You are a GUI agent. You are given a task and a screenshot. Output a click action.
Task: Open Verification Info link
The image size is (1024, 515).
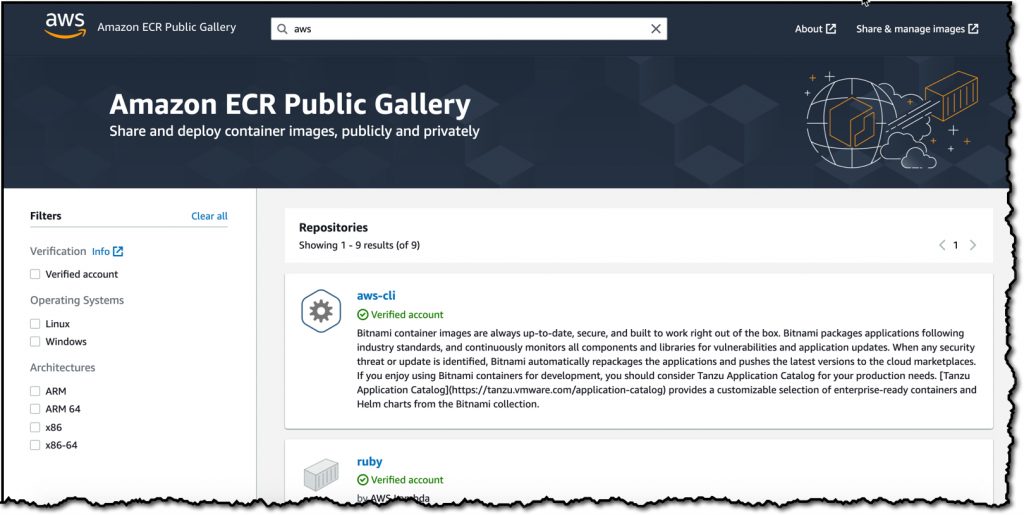click(x=107, y=251)
